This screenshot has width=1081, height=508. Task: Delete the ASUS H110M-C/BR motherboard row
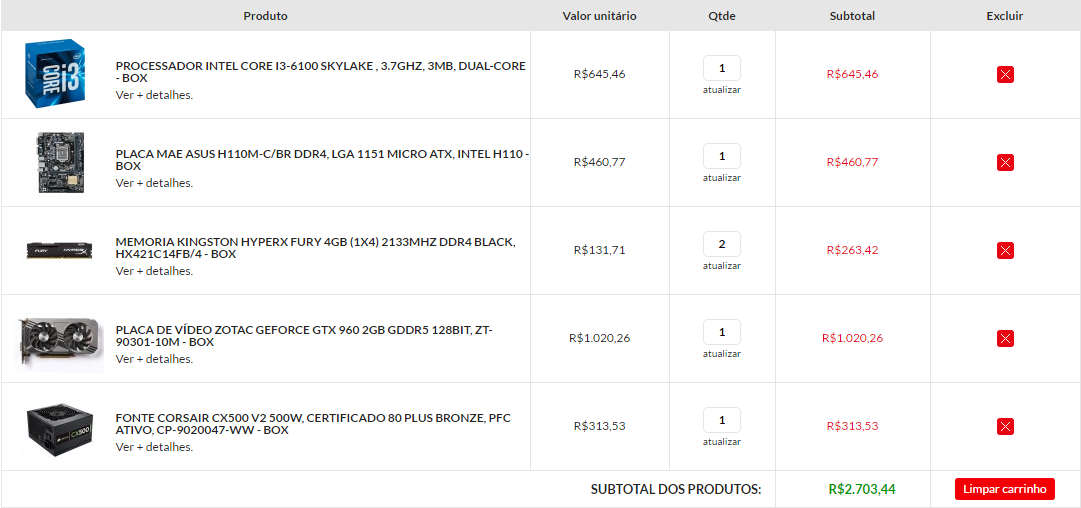(x=1004, y=163)
